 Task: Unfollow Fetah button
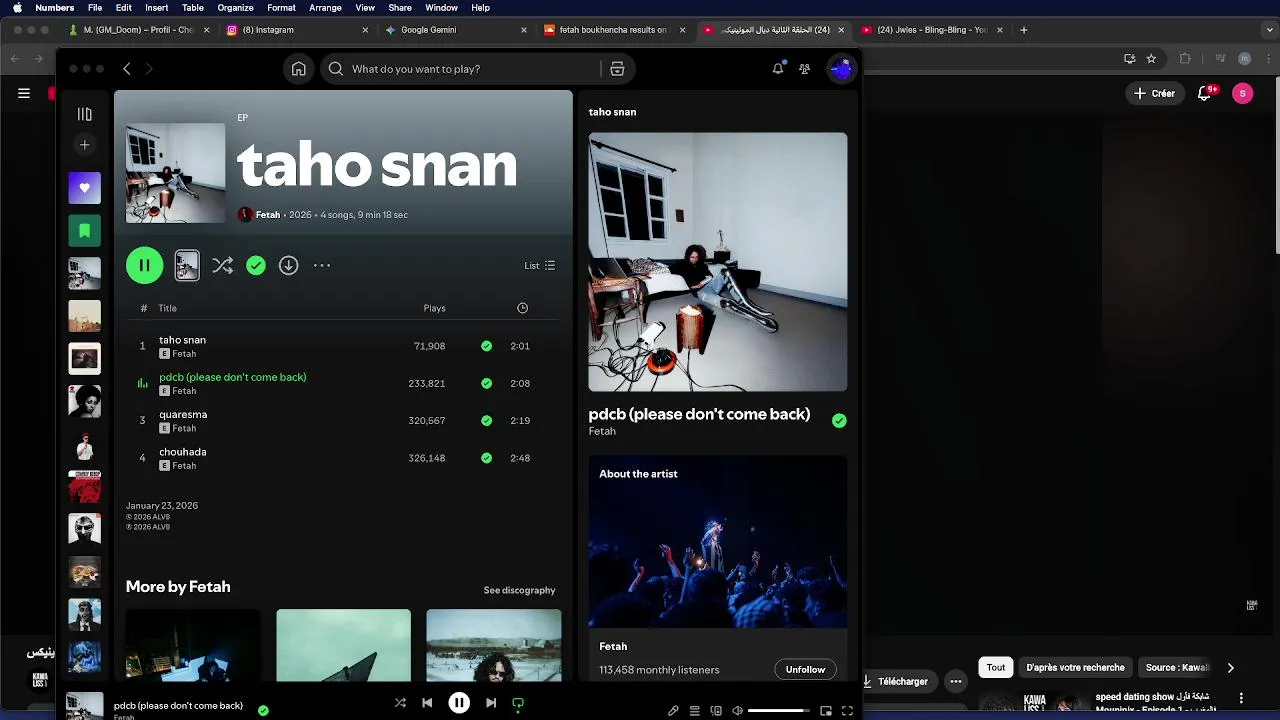805,669
